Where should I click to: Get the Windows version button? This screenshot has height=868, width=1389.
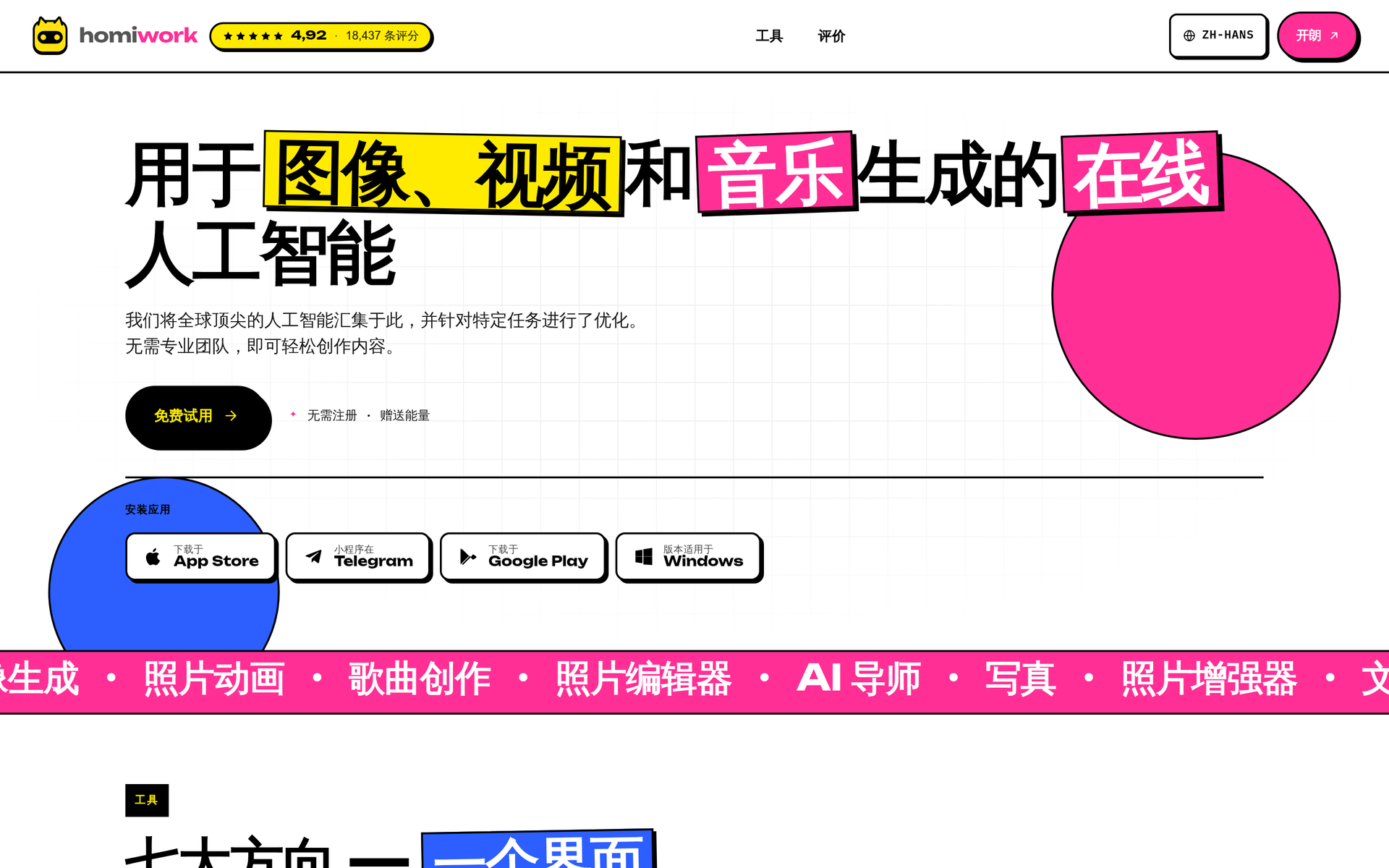[689, 556]
